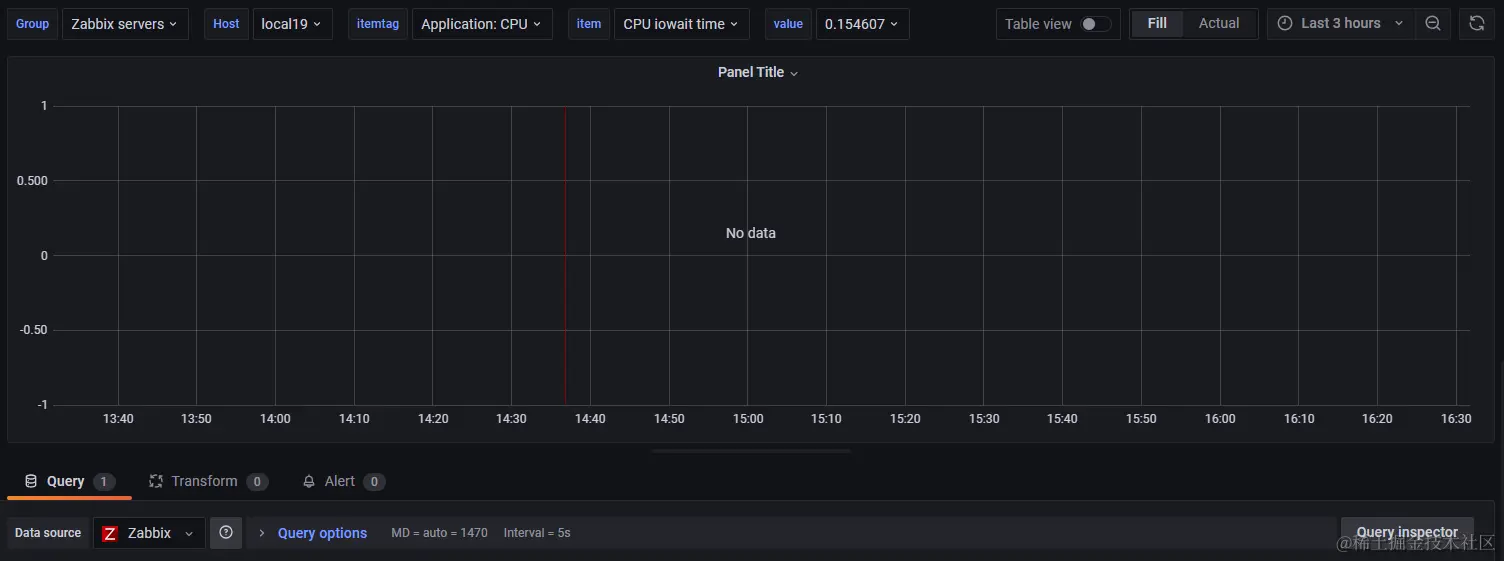Click the zoom out time range icon

[x=1433, y=24]
